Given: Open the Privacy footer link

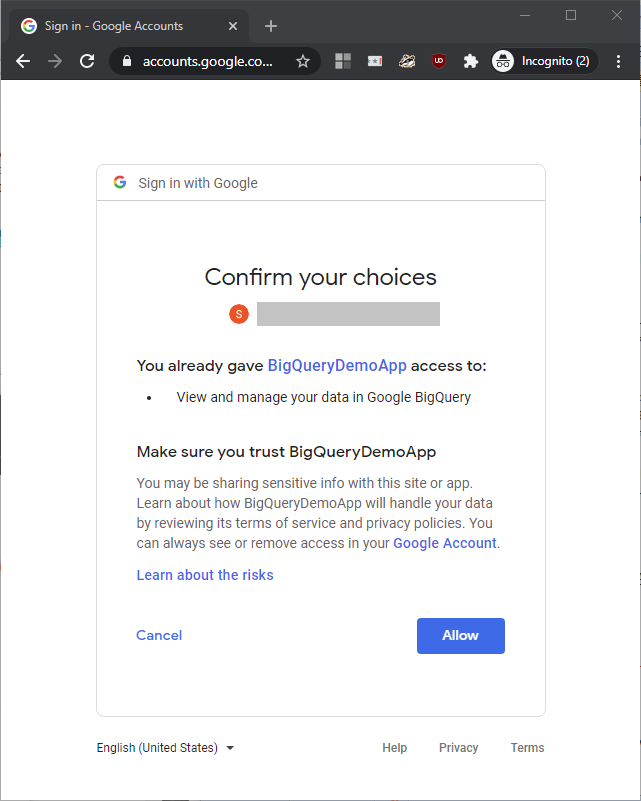Looking at the screenshot, I should (458, 748).
